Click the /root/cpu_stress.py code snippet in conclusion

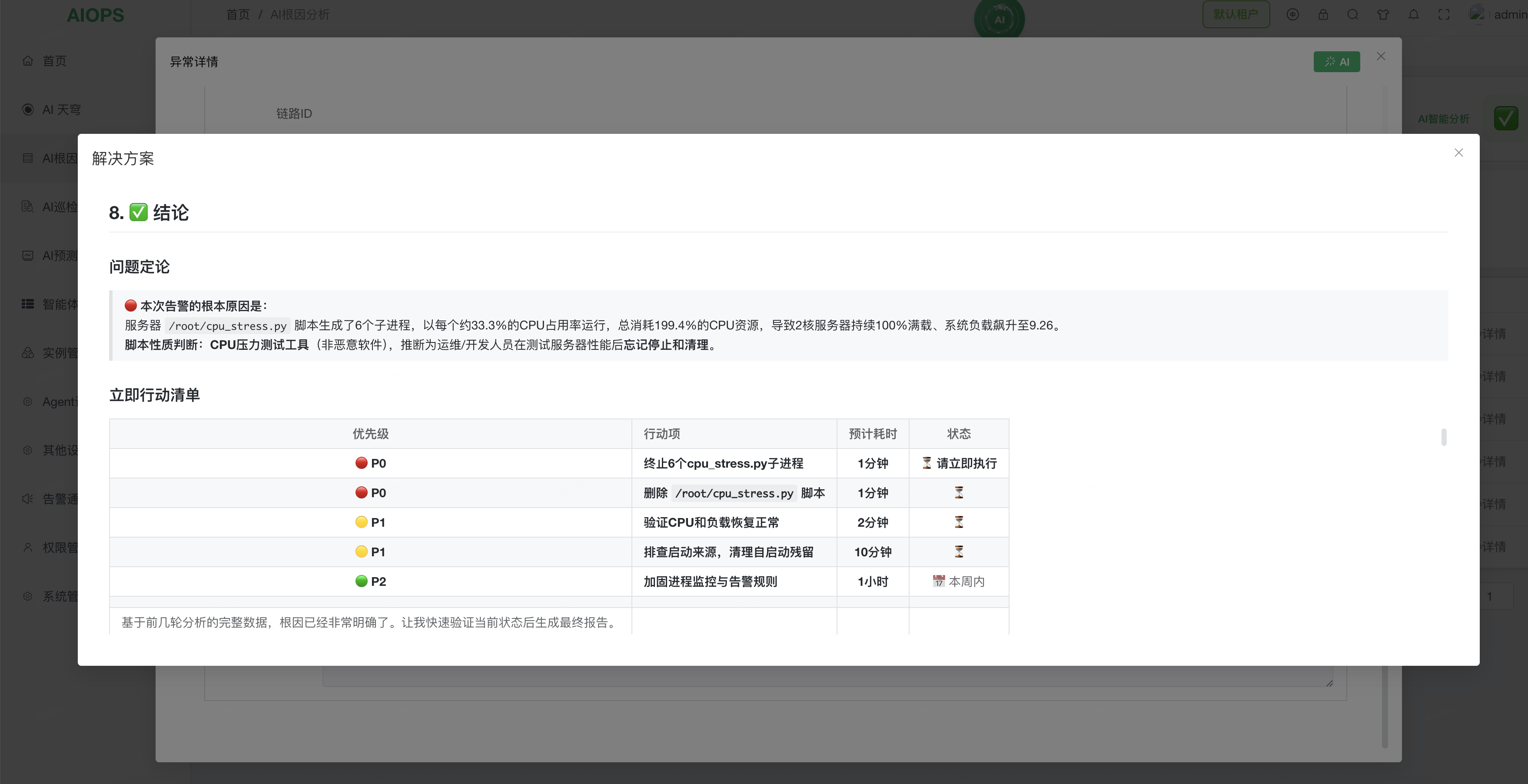tap(227, 326)
